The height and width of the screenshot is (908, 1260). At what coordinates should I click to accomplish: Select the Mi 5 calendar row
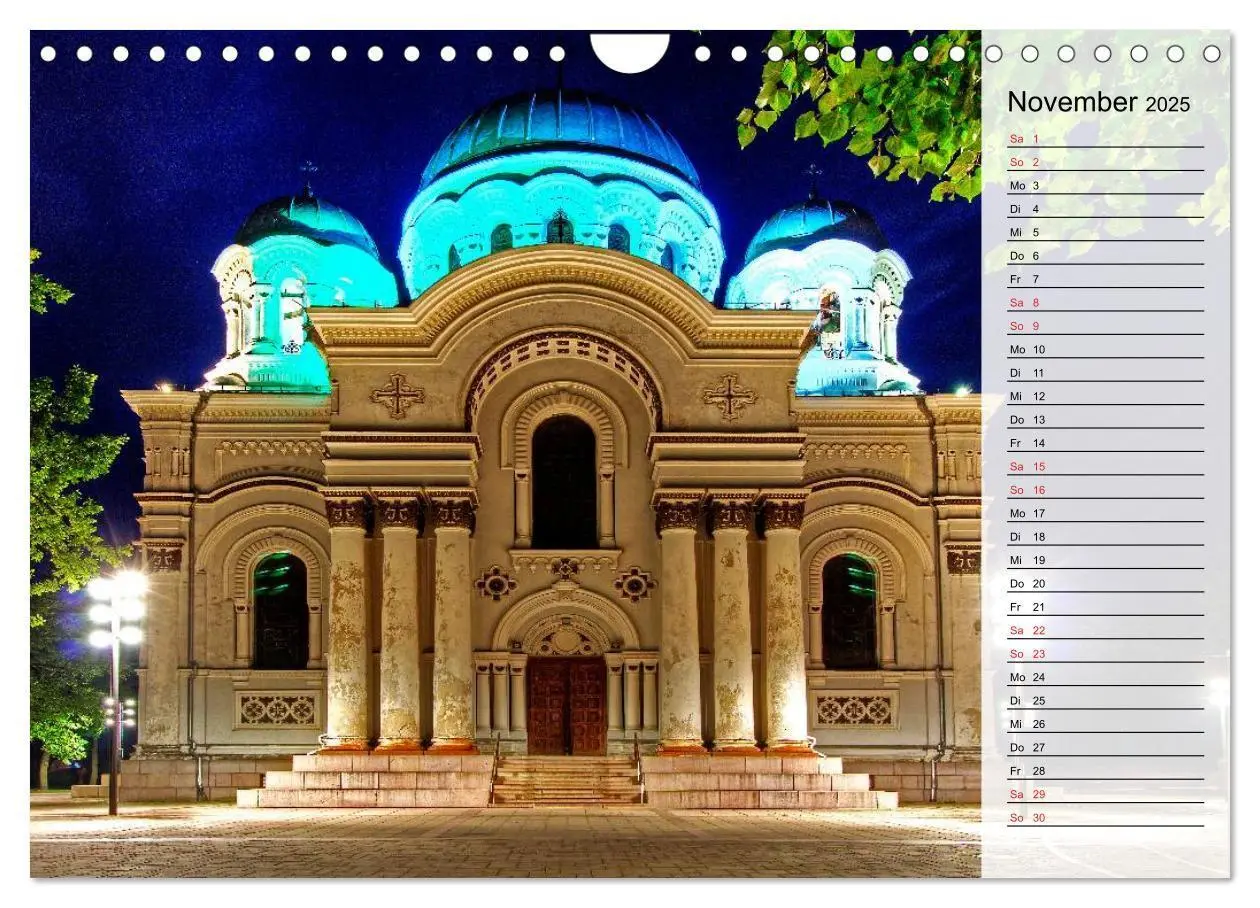[x=1105, y=232]
